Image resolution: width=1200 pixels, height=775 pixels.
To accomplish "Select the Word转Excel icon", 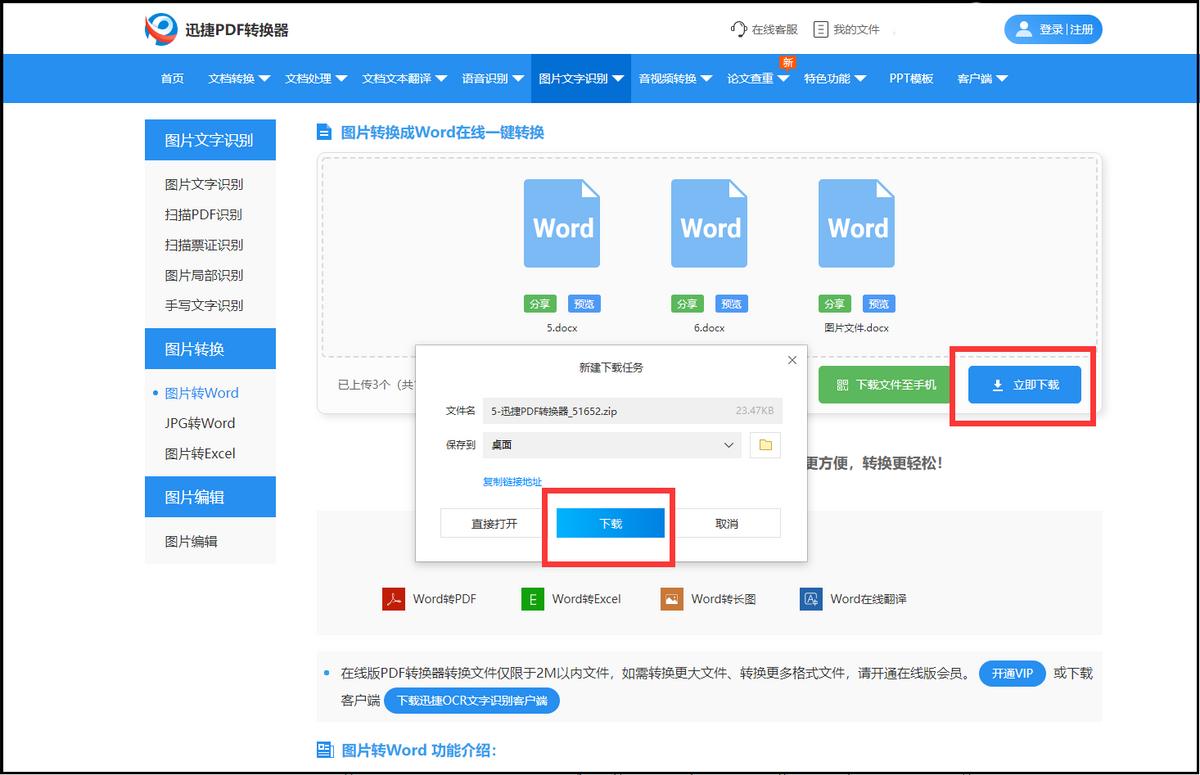I will click(x=531, y=598).
